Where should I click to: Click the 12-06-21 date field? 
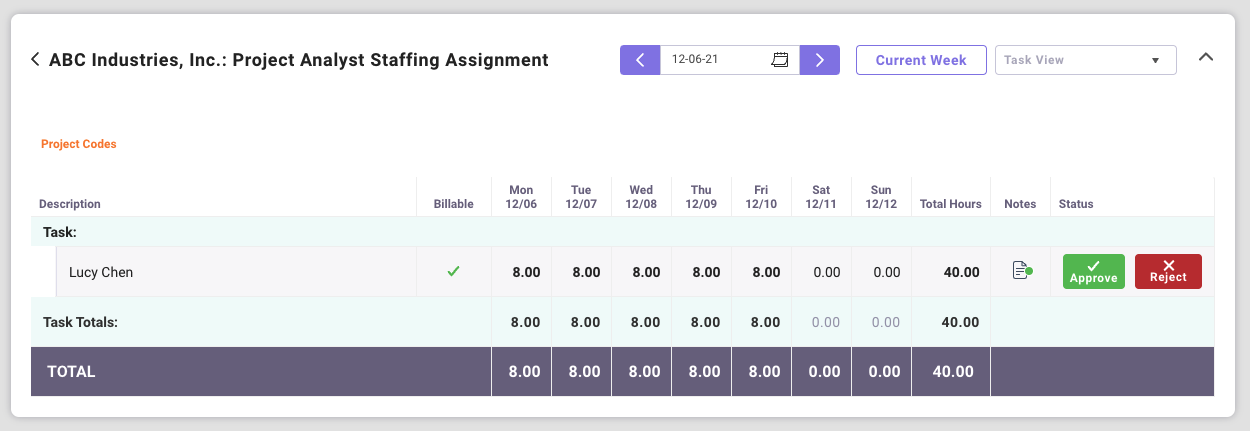715,60
